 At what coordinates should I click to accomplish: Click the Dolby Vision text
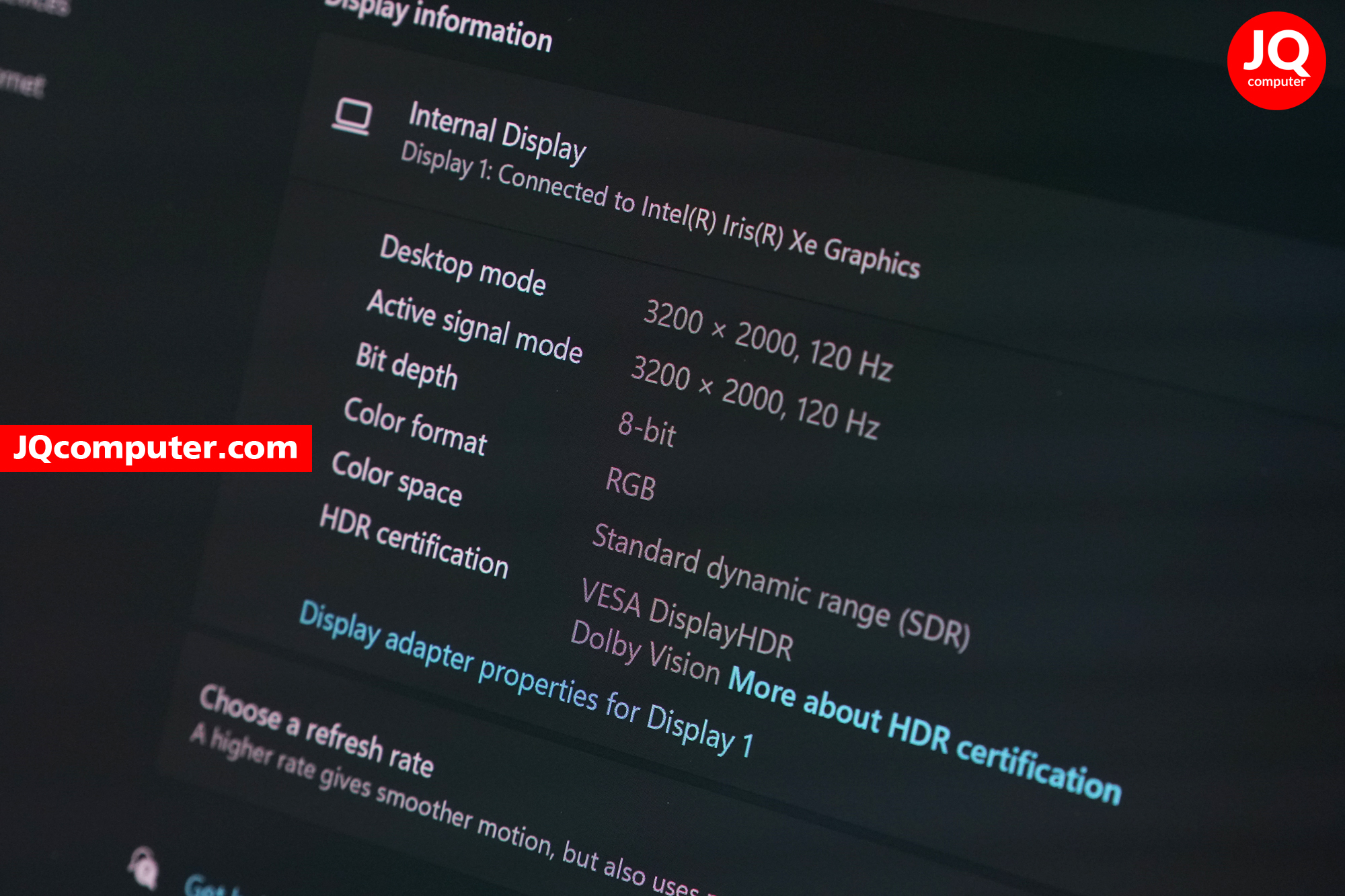[x=646, y=651]
